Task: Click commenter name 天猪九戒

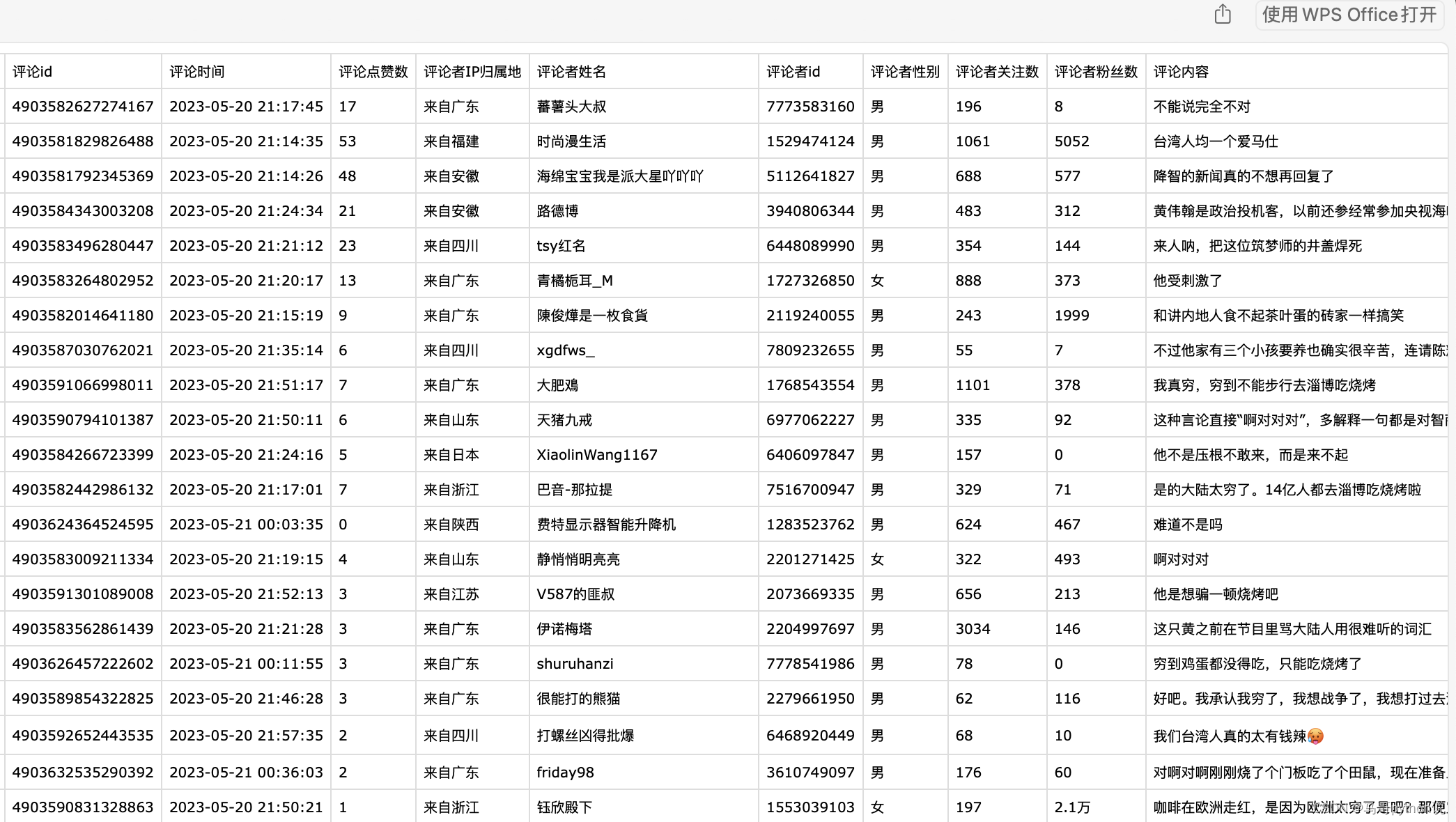Action: click(564, 420)
